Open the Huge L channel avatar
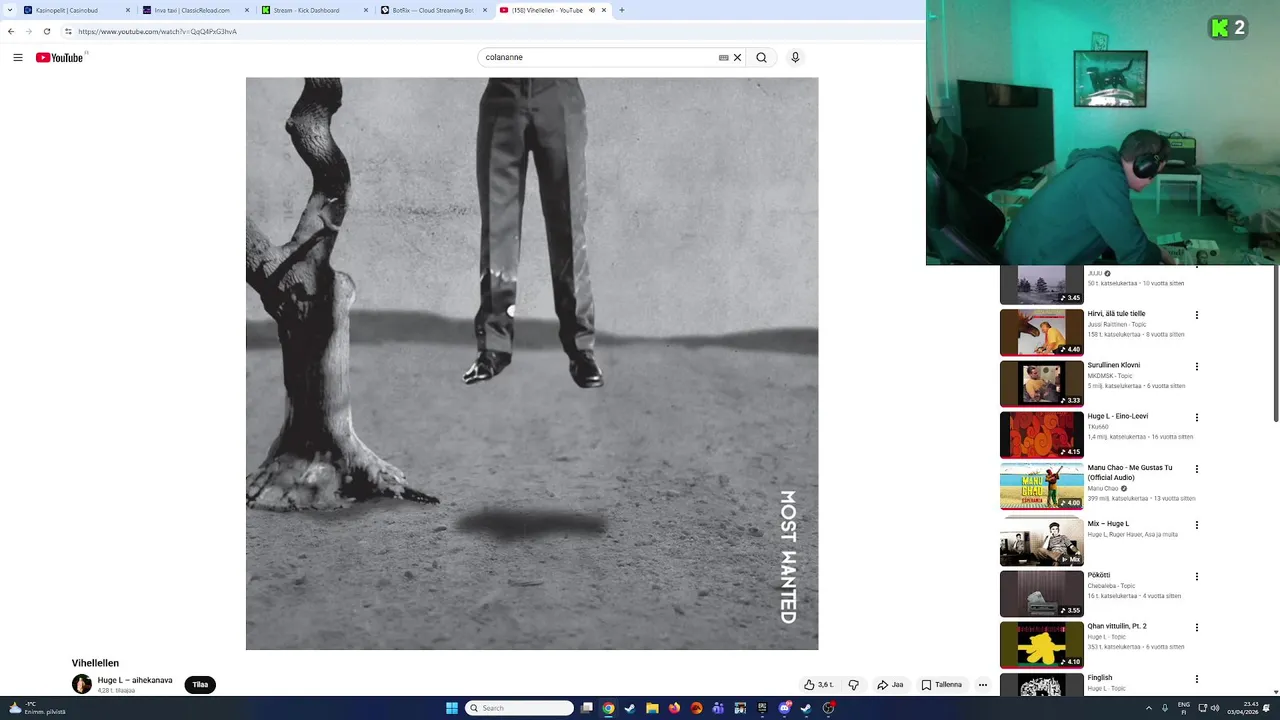The width and height of the screenshot is (1280, 720). tap(82, 684)
